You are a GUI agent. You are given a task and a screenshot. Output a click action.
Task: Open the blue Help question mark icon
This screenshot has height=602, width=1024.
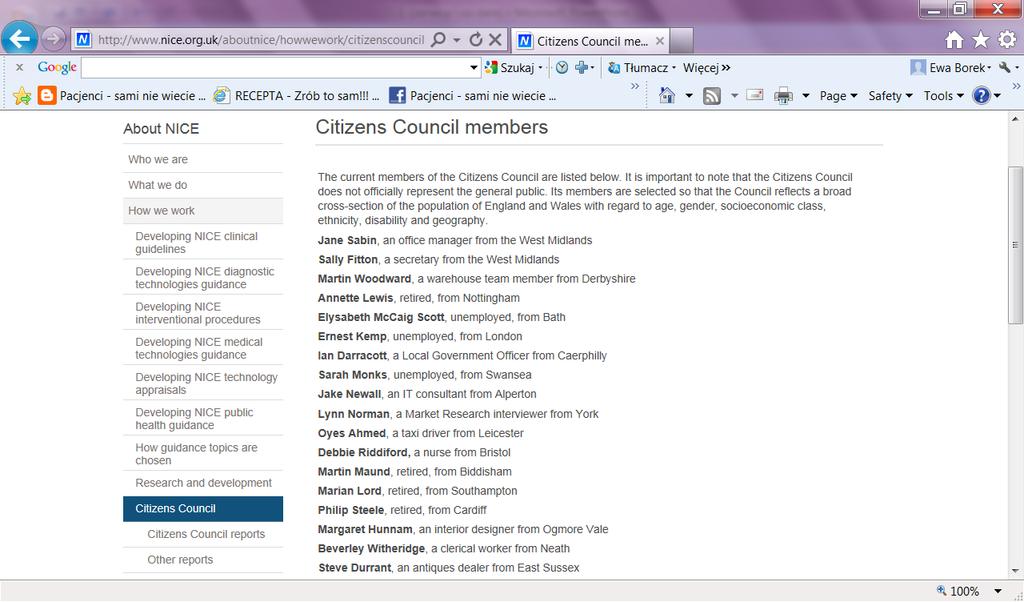[981, 96]
